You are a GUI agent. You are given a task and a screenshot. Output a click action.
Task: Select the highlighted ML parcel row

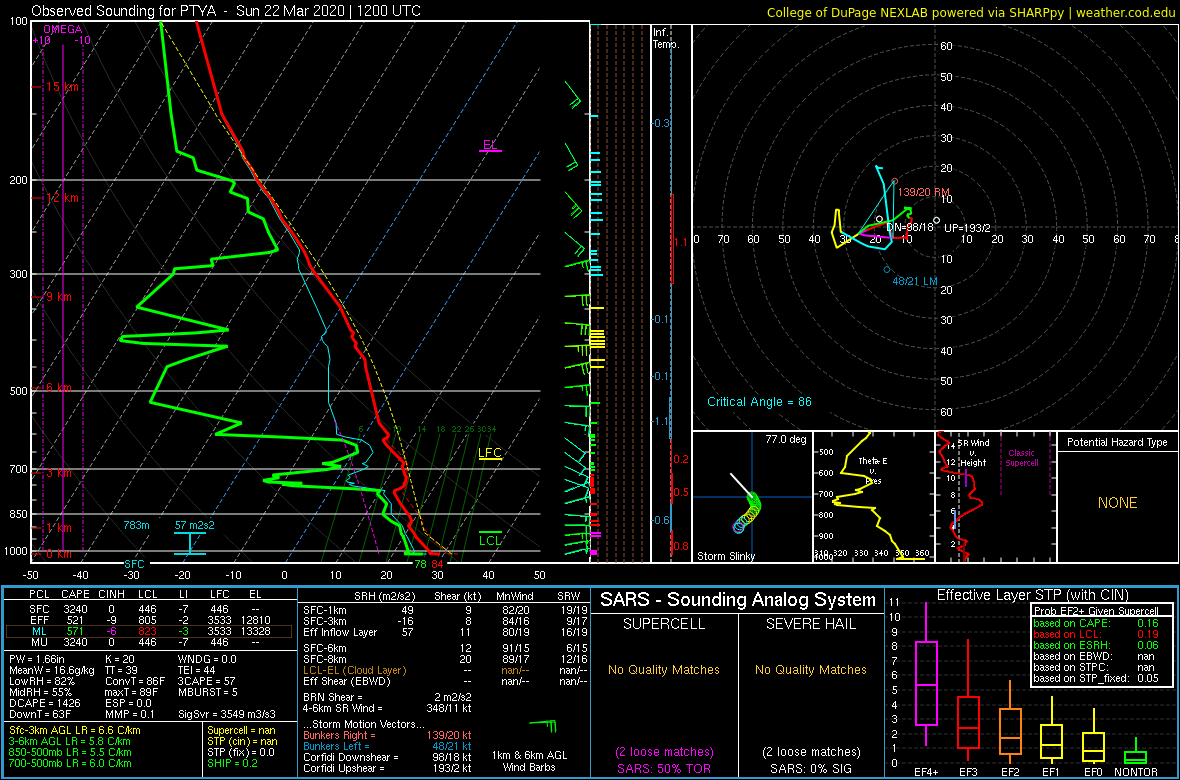point(149,632)
